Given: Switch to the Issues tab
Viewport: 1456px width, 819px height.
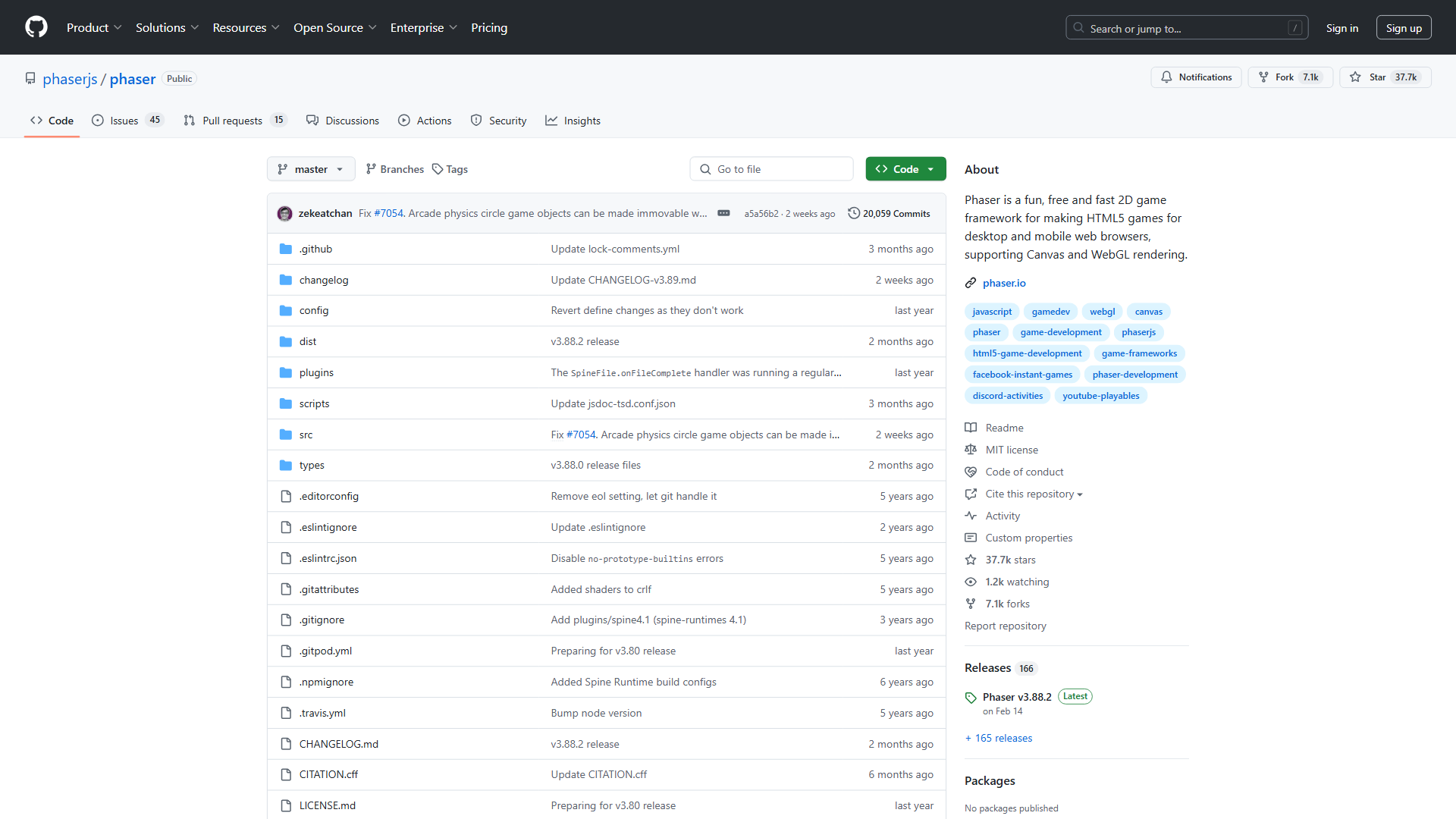Looking at the screenshot, I should tap(127, 121).
